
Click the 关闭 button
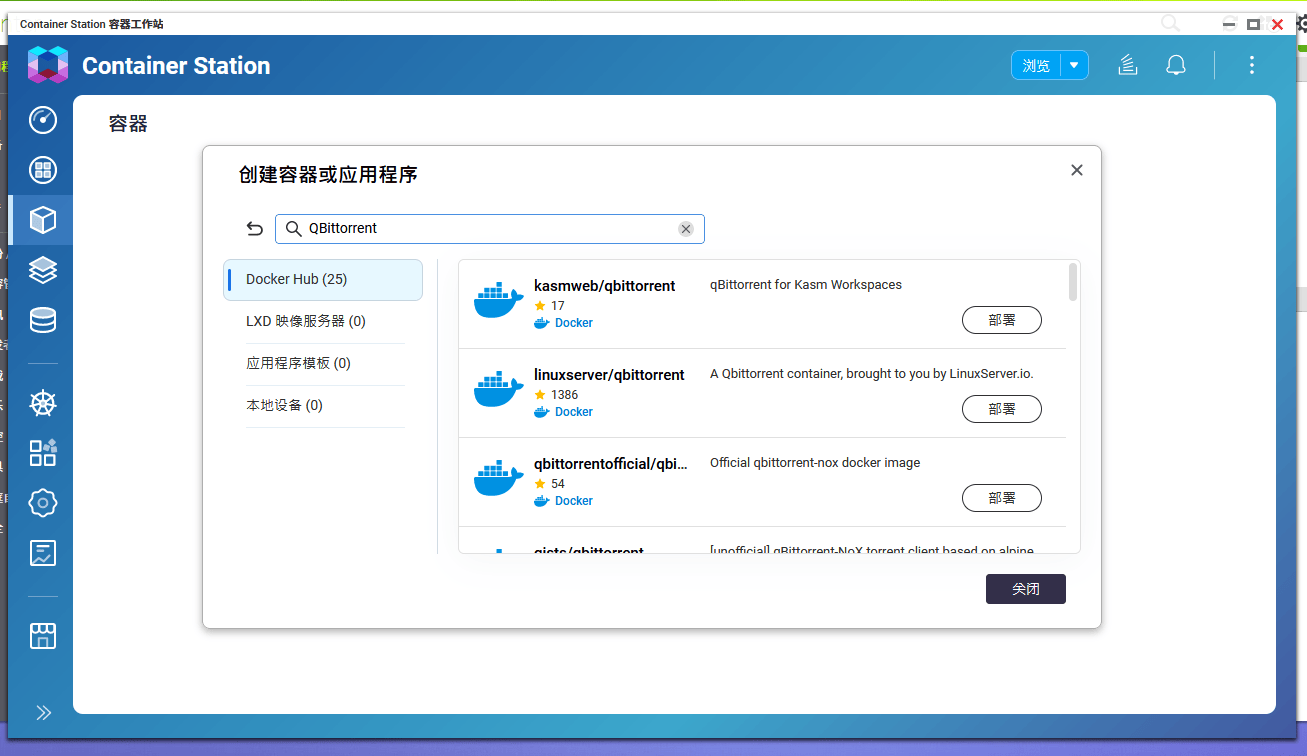[x=1026, y=589]
